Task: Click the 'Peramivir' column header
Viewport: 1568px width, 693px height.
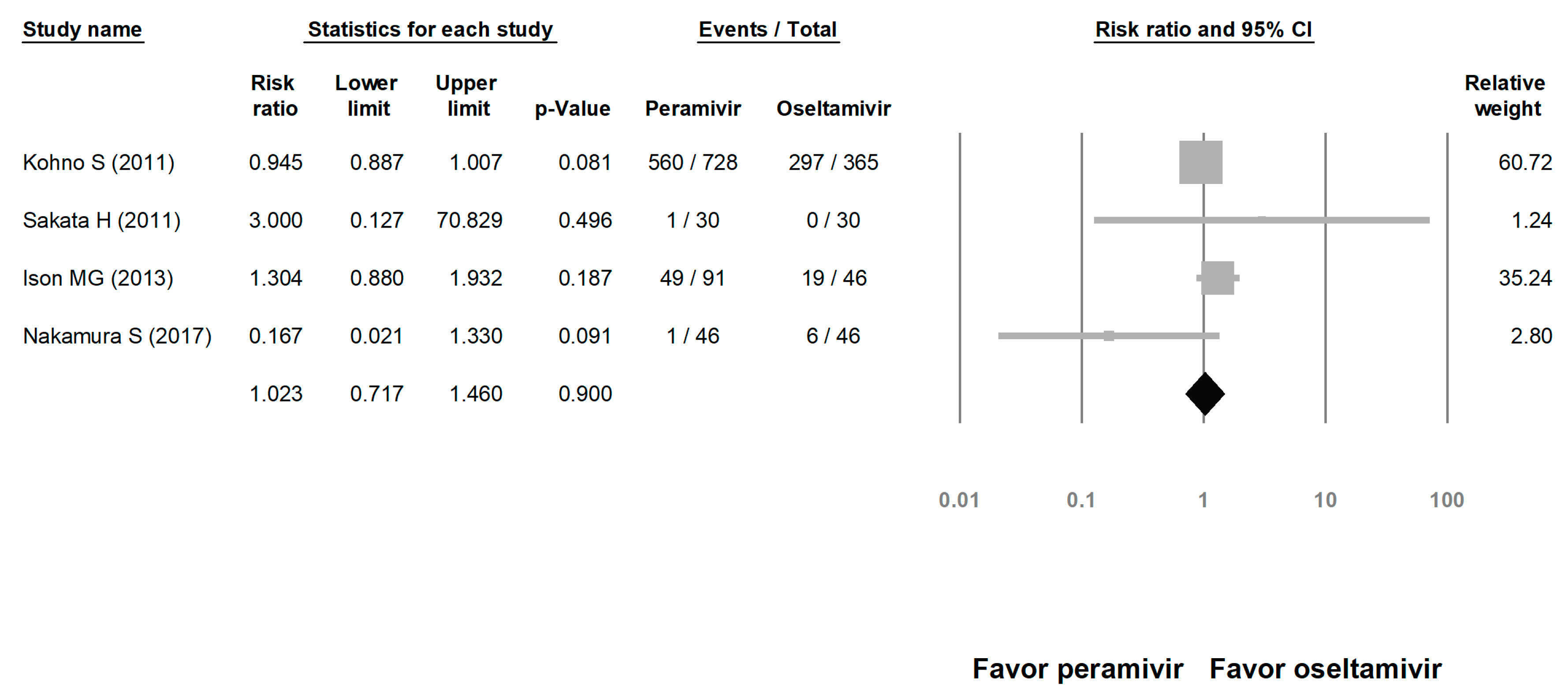Action: point(693,109)
